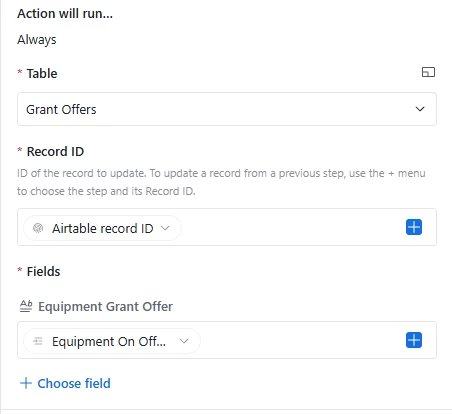Click the fingerprint icon in record ID token
This screenshot has height=414, width=452.
coord(38,228)
